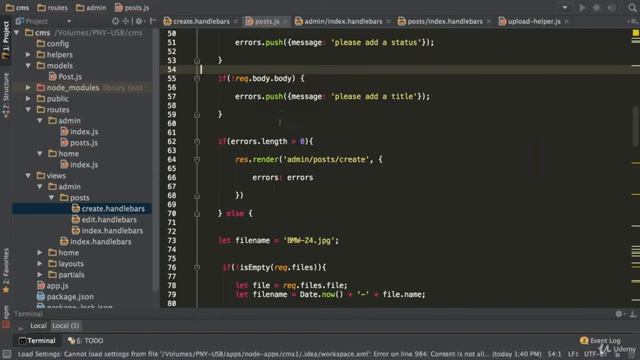Screen dimensions: 640x360
Task: Click the Debug icon in toolbar
Action: click(x=596, y=8)
